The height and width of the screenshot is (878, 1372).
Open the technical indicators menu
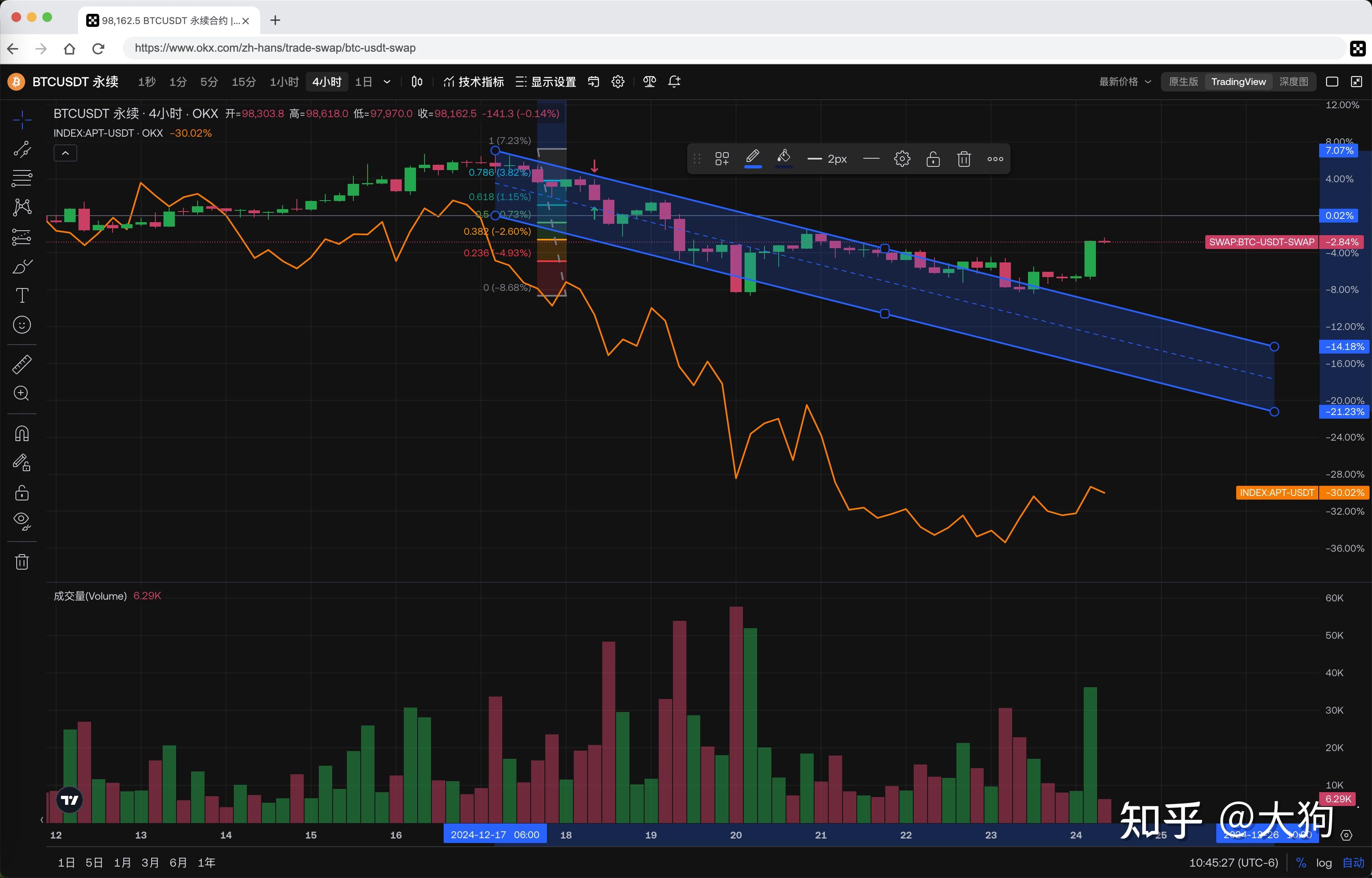click(473, 81)
